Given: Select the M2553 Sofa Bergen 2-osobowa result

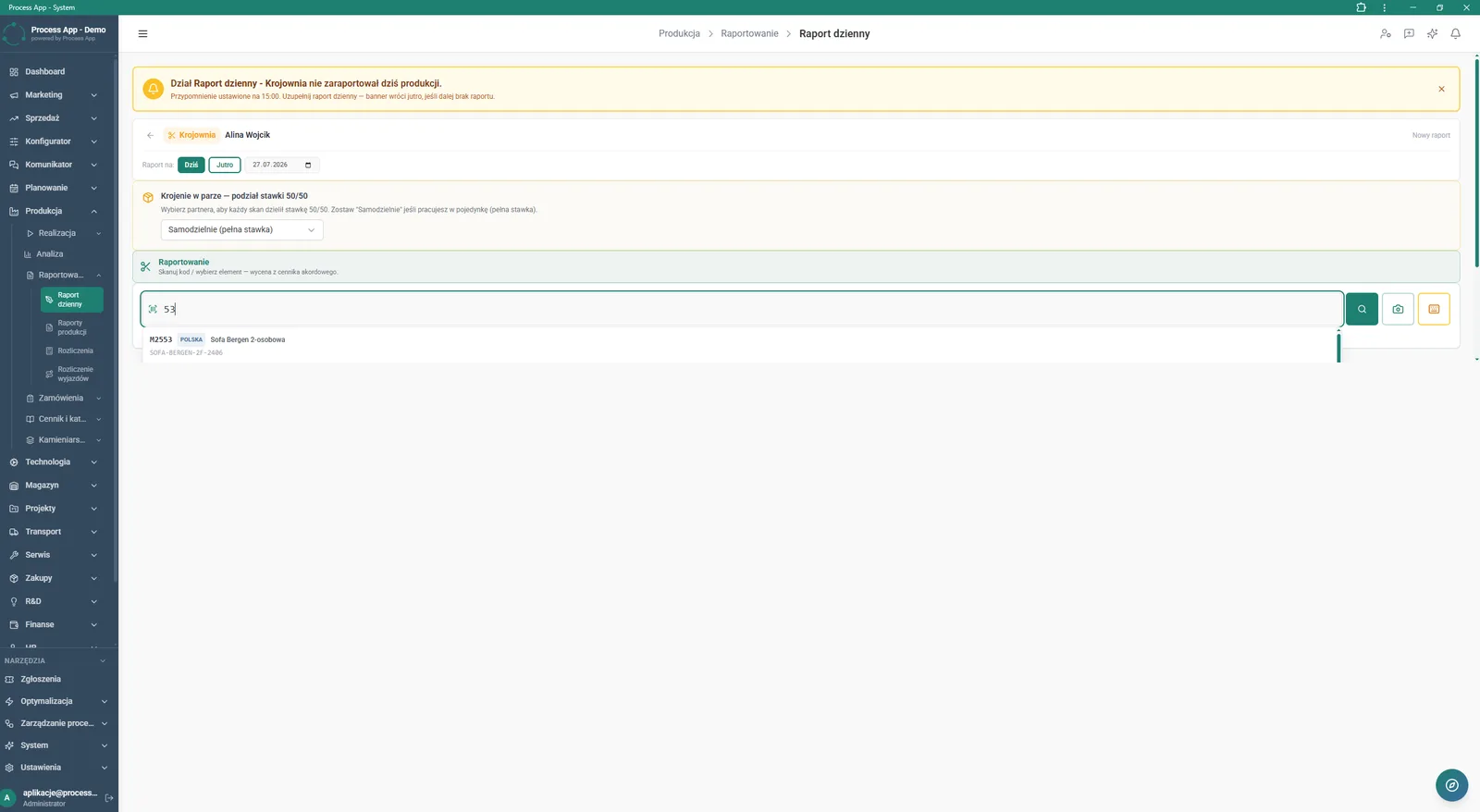Looking at the screenshot, I should click(740, 345).
